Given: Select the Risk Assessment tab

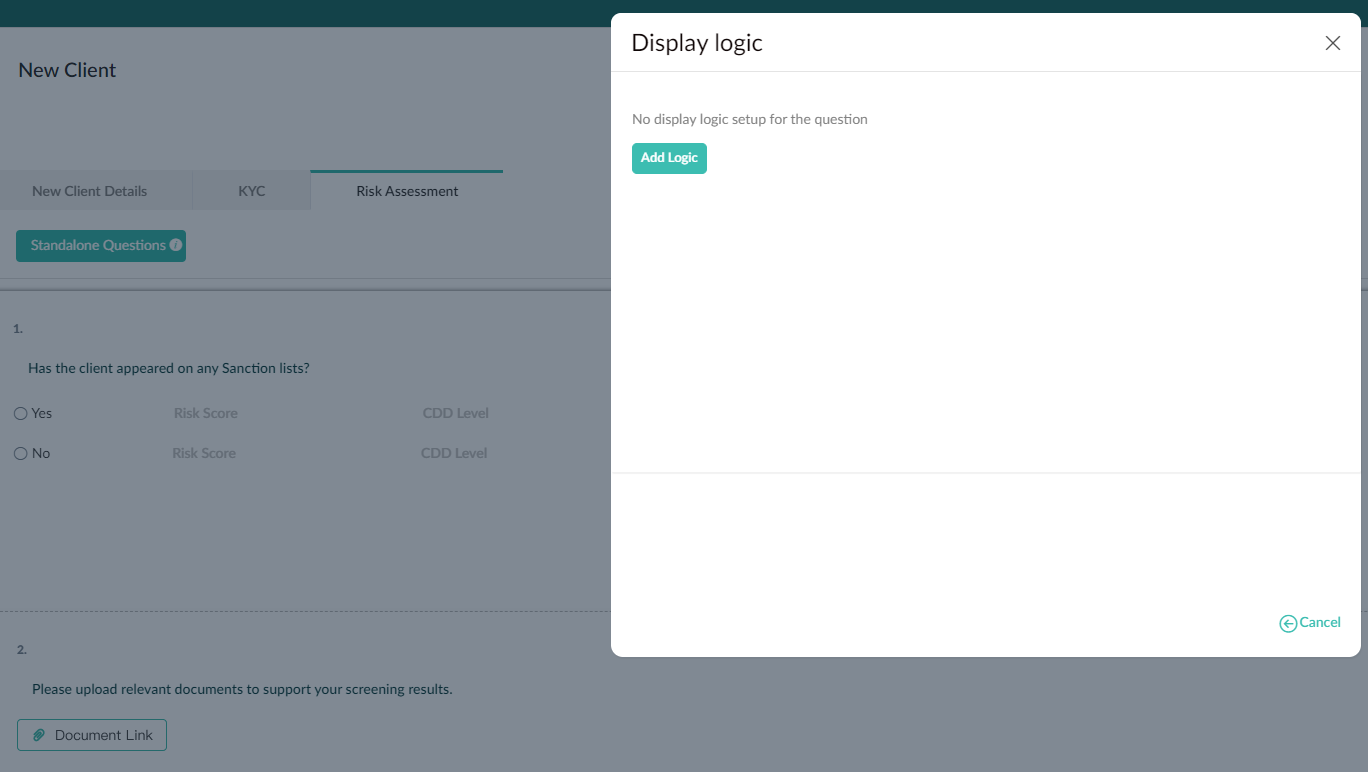Looking at the screenshot, I should [407, 191].
